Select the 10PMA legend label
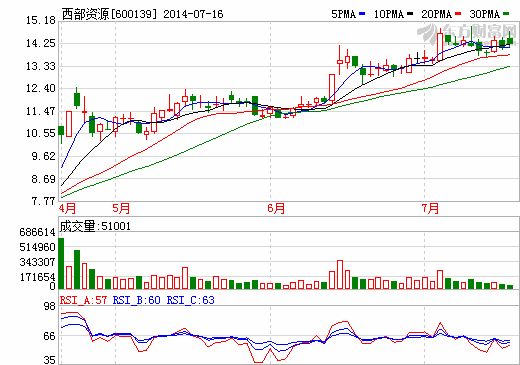 click(389, 14)
